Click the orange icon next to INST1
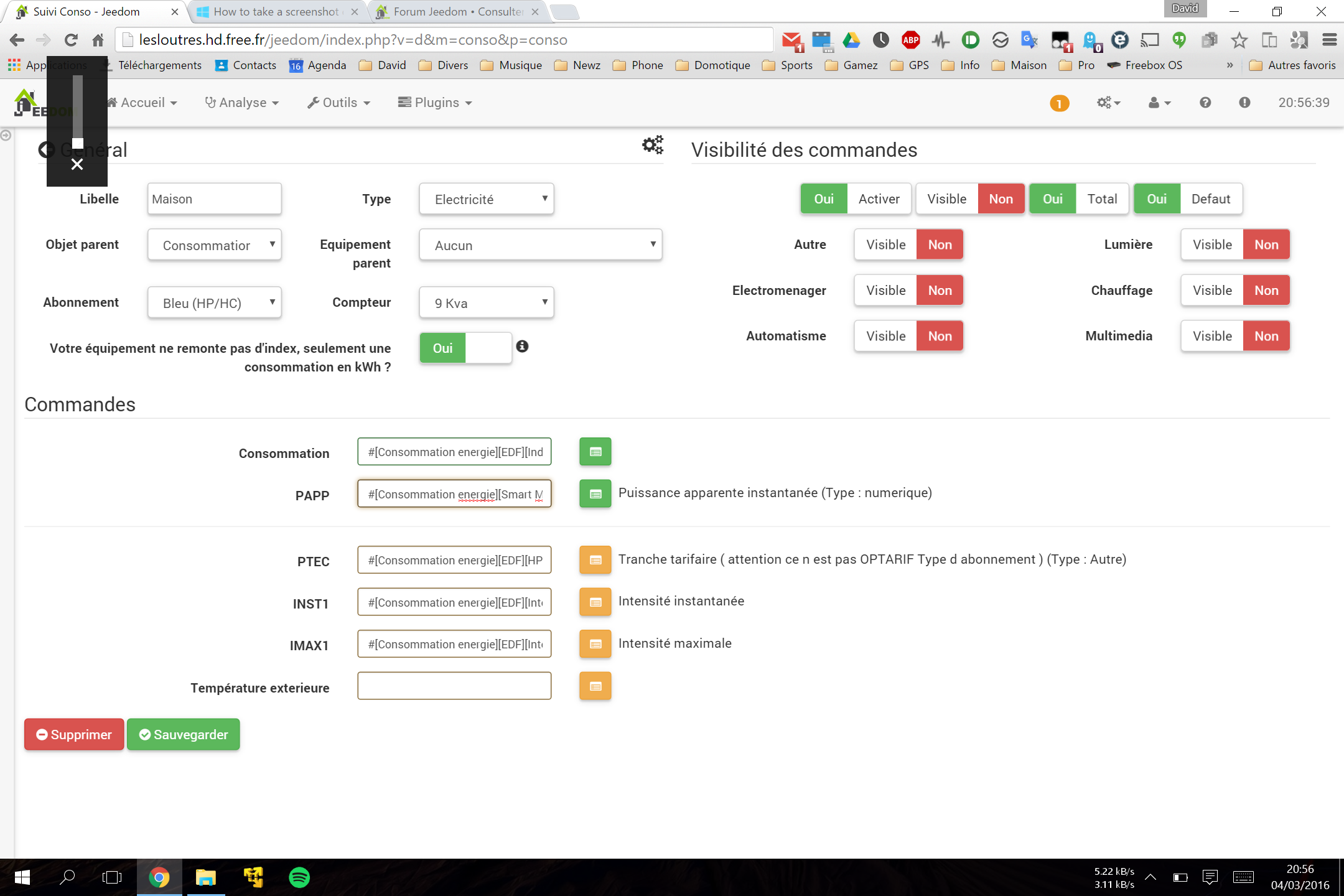The width and height of the screenshot is (1344, 896). pyautogui.click(x=595, y=601)
